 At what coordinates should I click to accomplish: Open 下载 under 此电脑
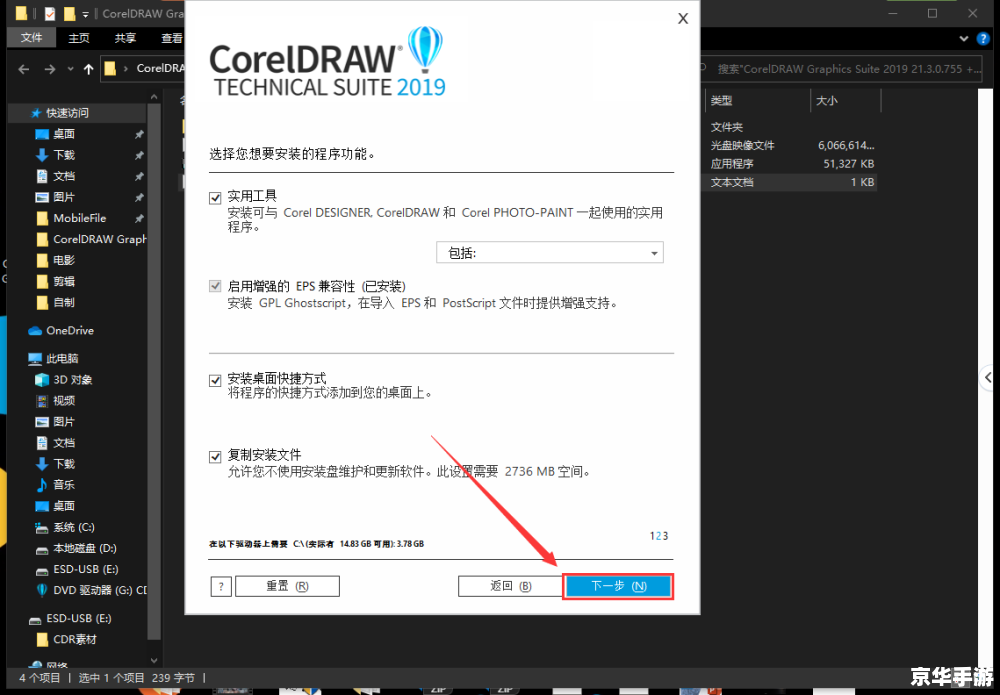click(x=64, y=464)
